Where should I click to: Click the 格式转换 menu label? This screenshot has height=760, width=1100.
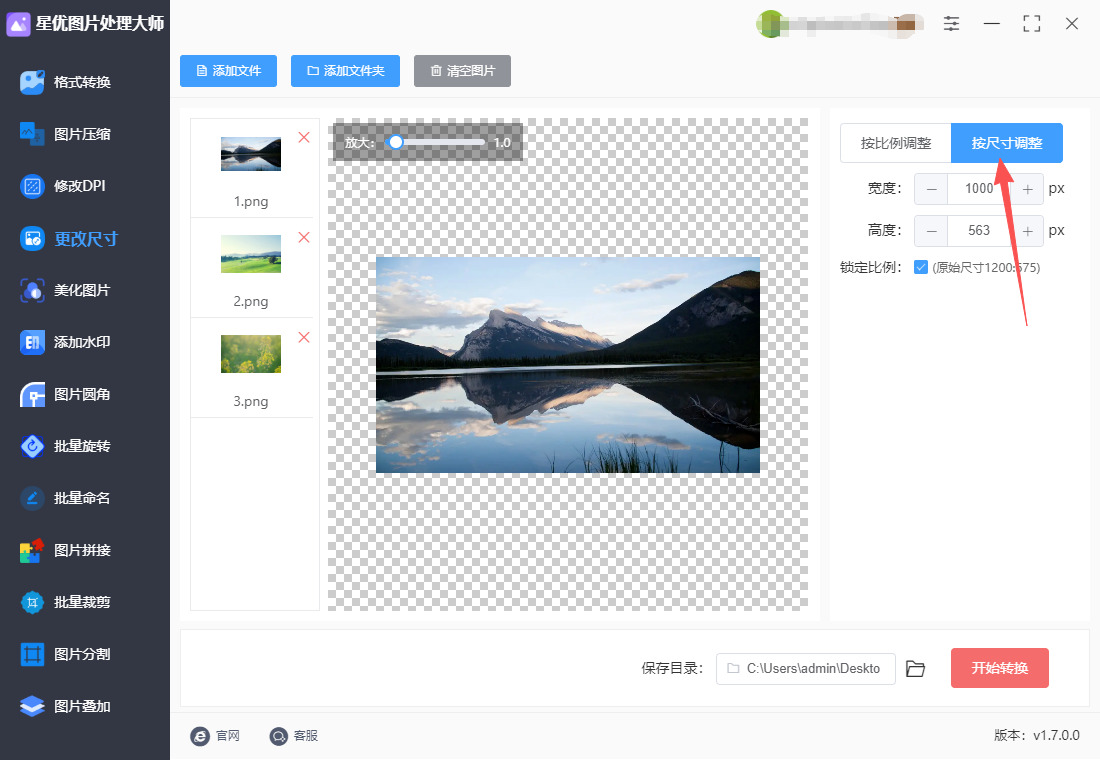click(x=82, y=82)
